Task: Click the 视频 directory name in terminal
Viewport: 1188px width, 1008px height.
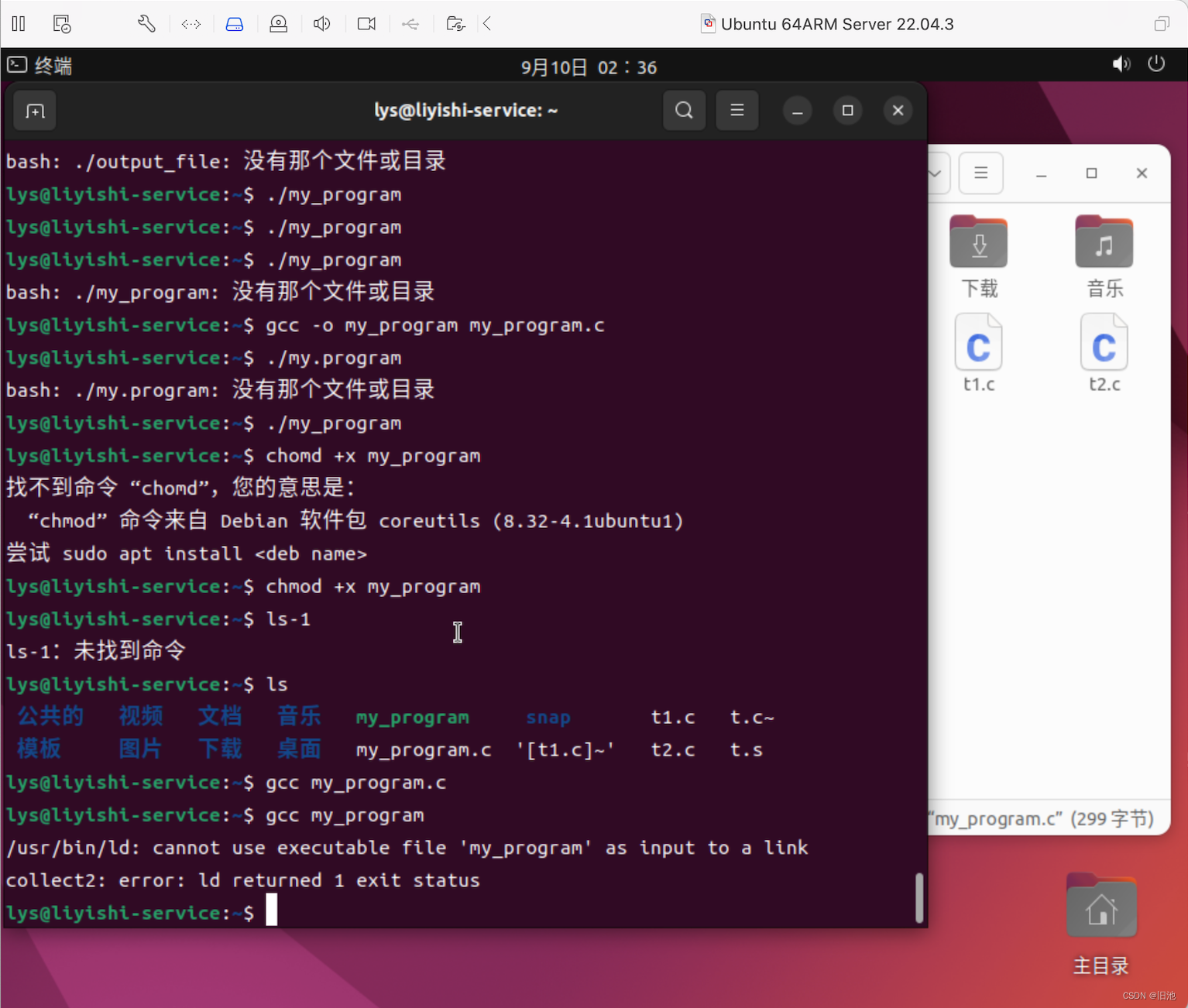Action: (x=141, y=716)
